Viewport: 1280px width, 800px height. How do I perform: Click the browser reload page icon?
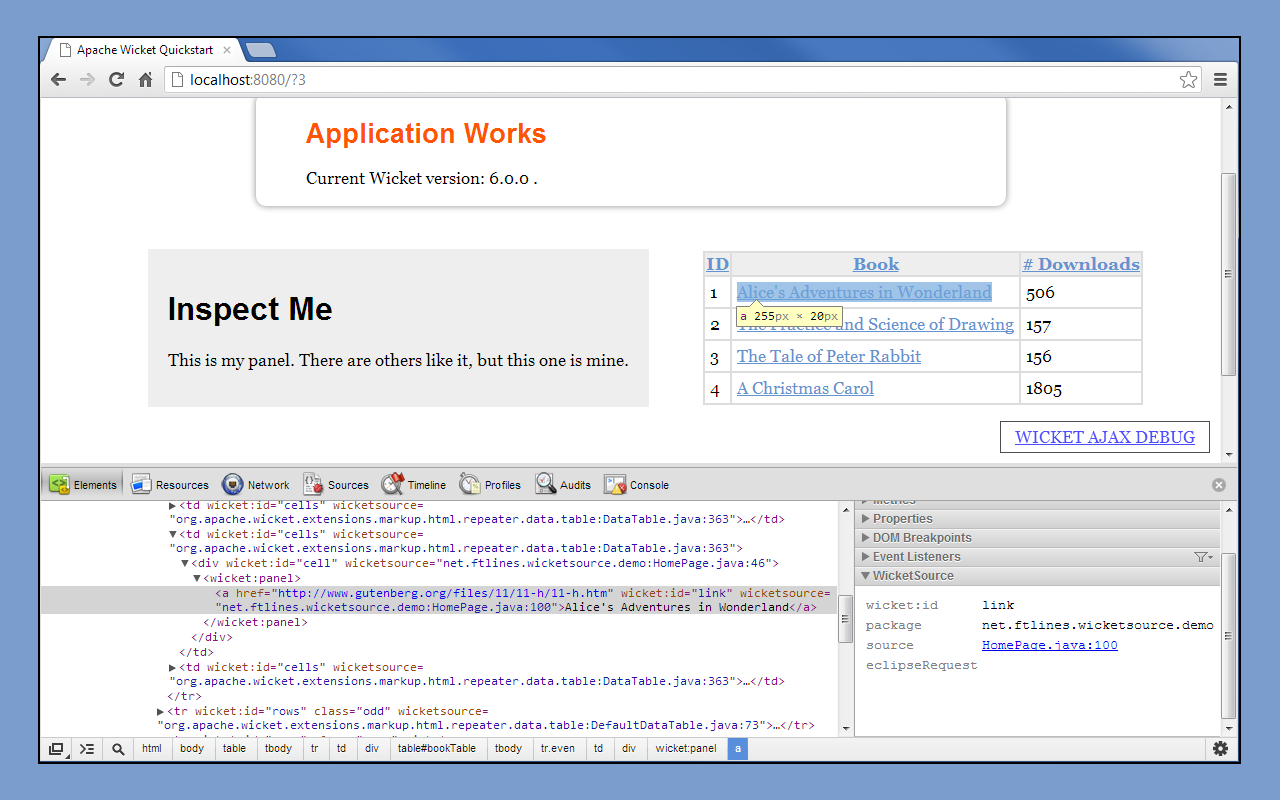(x=116, y=79)
